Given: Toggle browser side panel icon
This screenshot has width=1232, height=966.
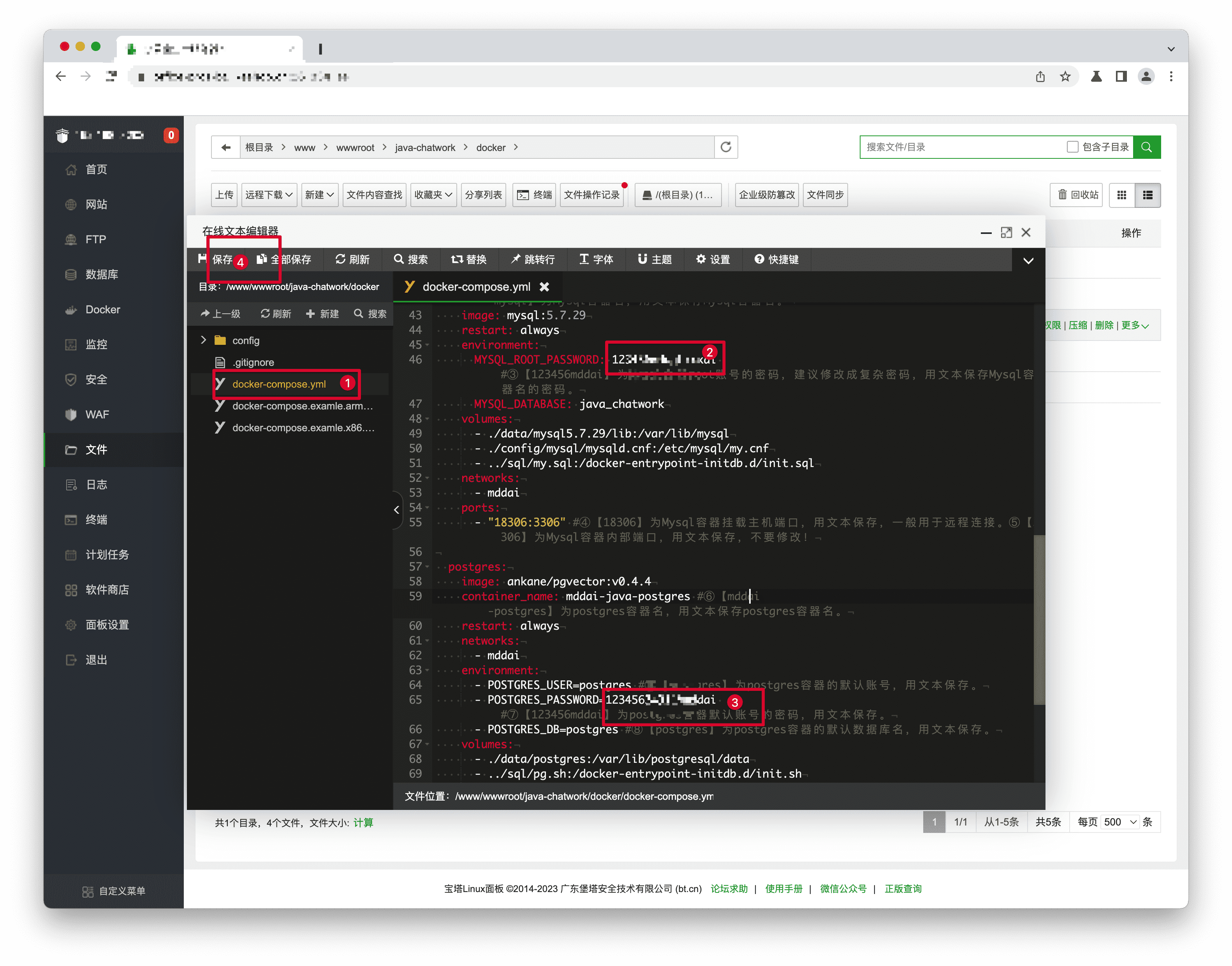Looking at the screenshot, I should pos(1121,76).
